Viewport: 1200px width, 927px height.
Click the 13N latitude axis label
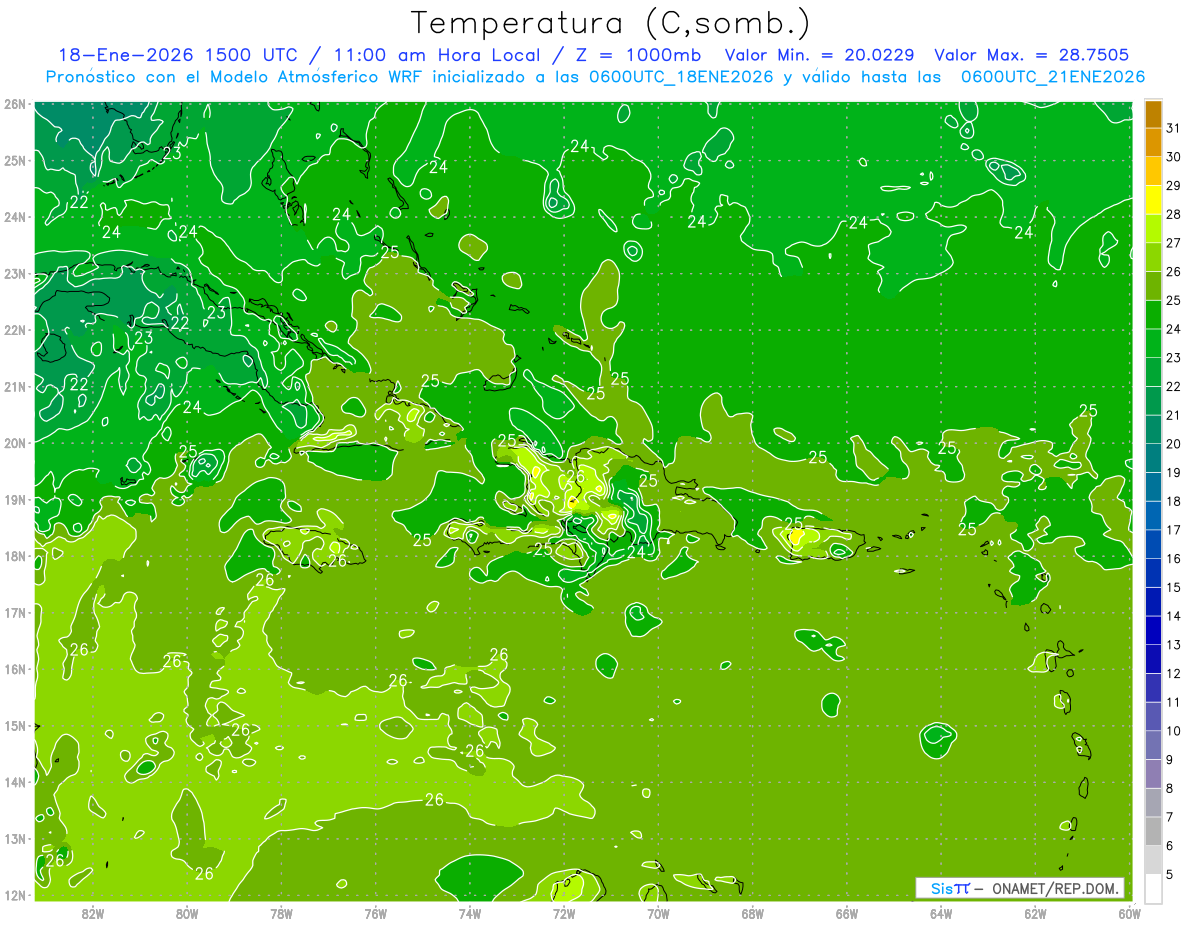15,838
